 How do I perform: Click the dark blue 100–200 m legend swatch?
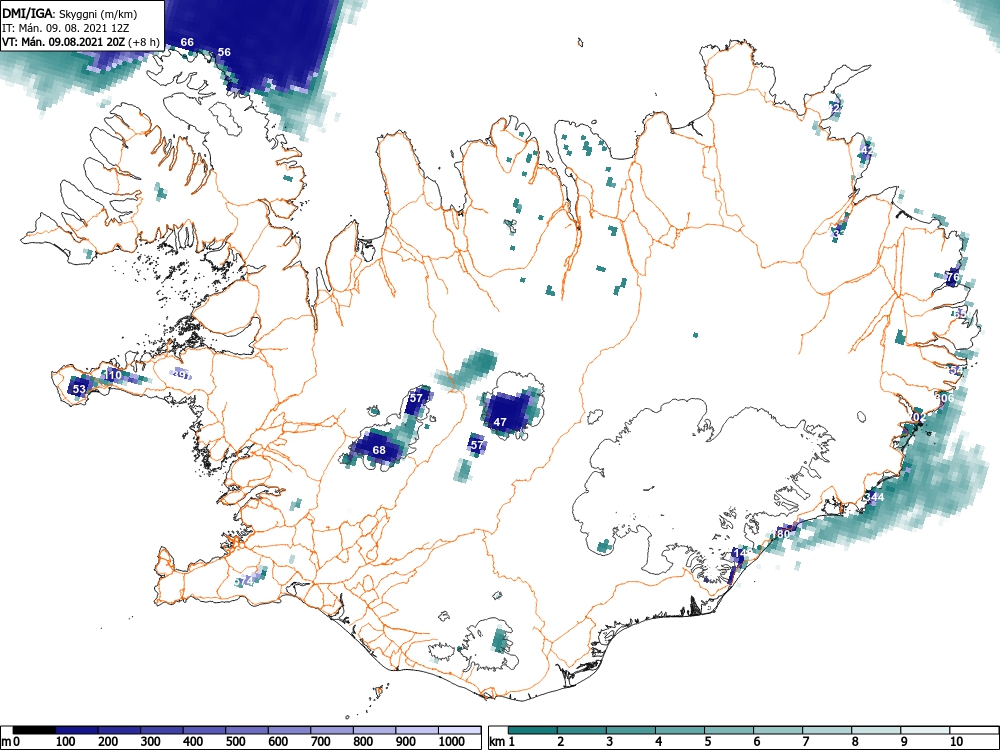click(x=77, y=730)
